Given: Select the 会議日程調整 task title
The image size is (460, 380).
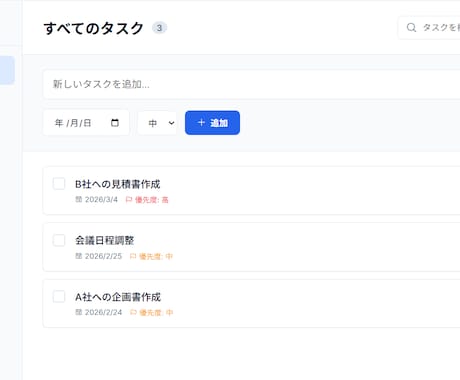Looking at the screenshot, I should tap(105, 240).
